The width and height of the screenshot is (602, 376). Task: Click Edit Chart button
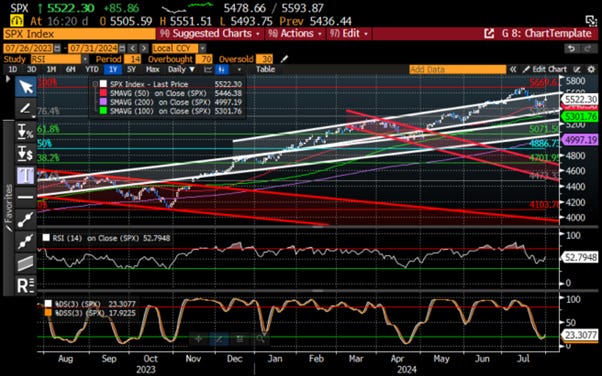[545, 70]
